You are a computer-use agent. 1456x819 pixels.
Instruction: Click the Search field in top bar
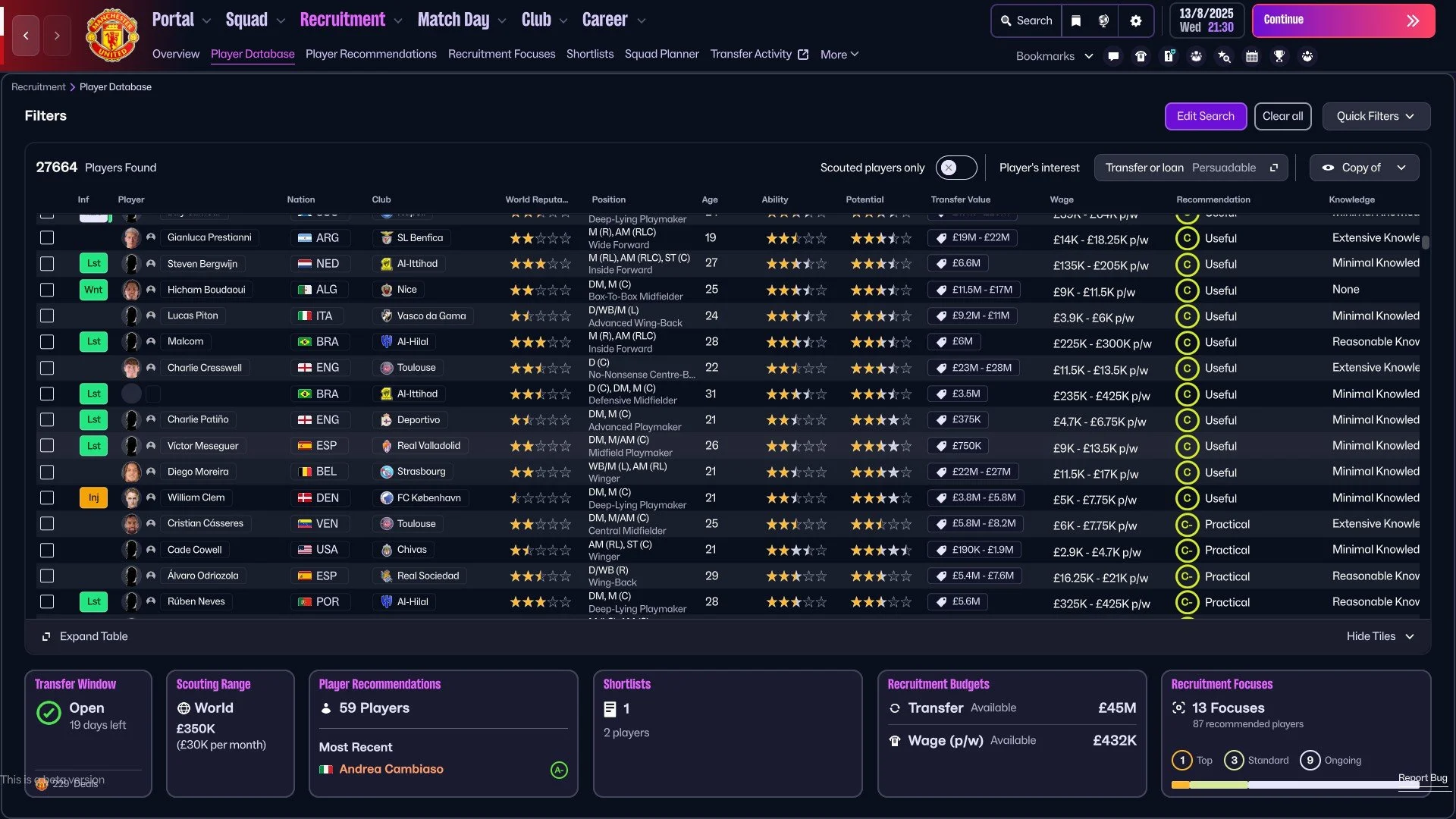[x=1026, y=20]
